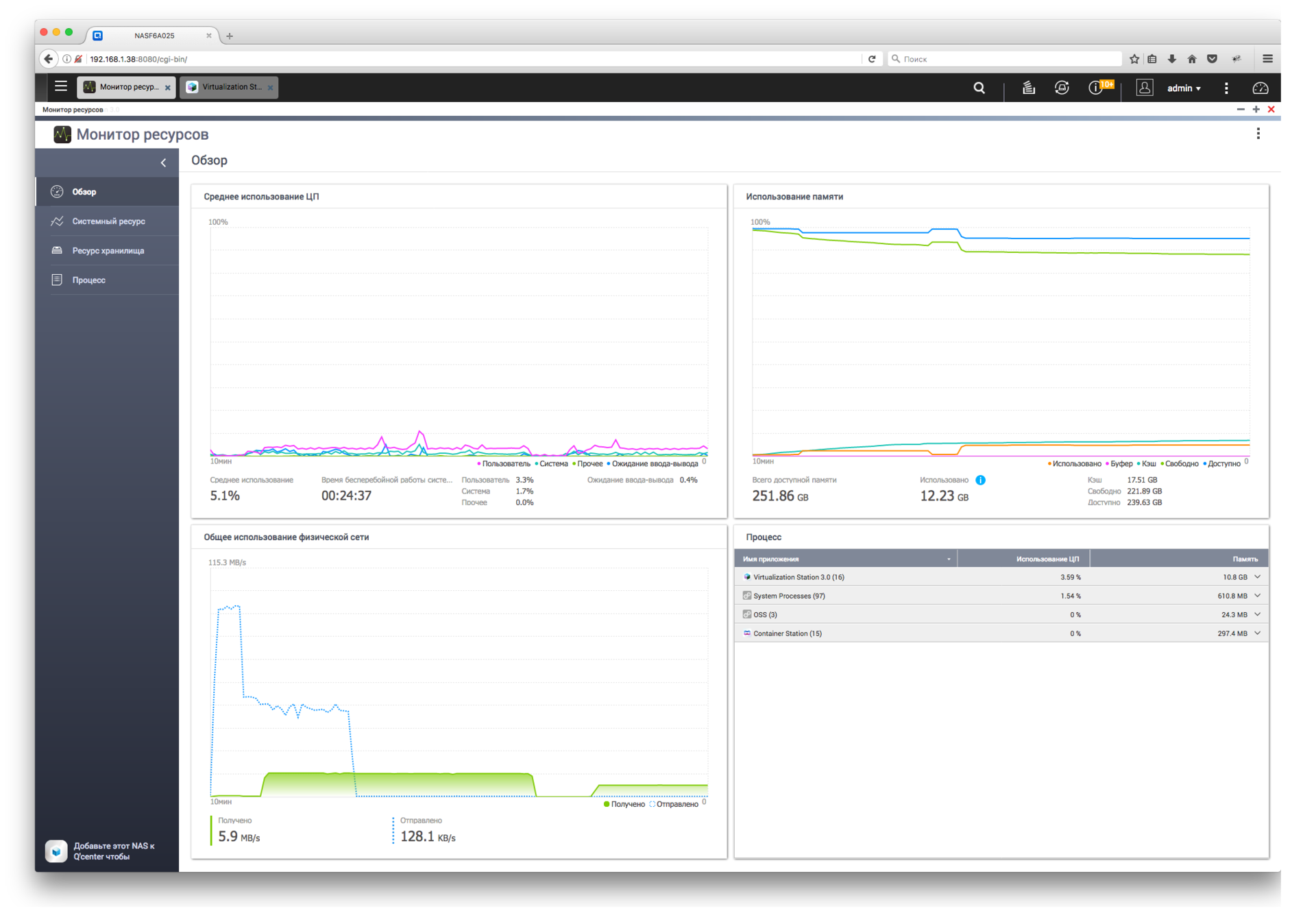1316x922 pixels.
Task: Open external devices icon in top bar
Action: [x=1062, y=88]
